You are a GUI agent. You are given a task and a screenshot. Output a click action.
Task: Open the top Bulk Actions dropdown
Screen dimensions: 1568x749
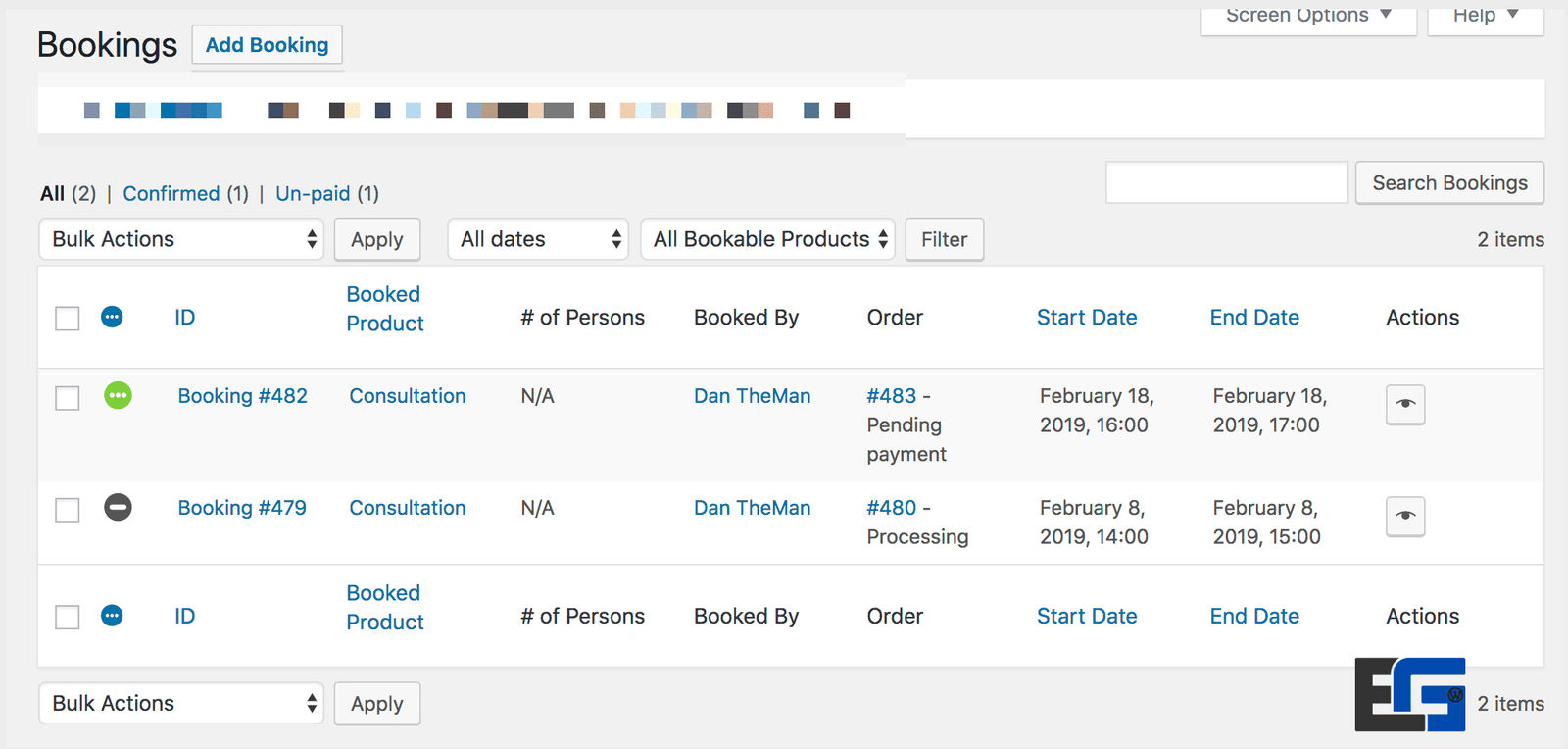coord(181,239)
